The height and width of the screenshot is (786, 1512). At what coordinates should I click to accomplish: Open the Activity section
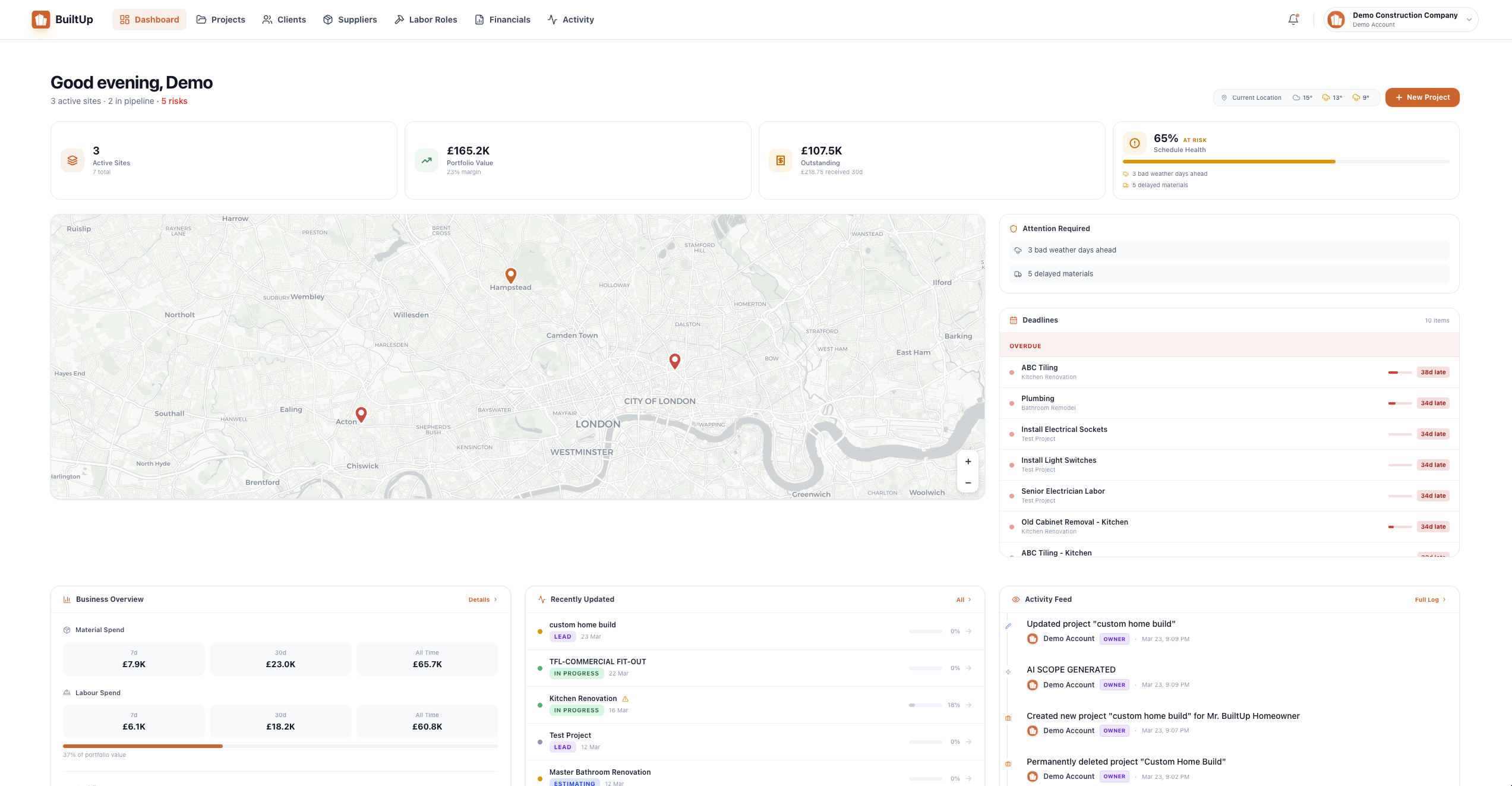(570, 20)
